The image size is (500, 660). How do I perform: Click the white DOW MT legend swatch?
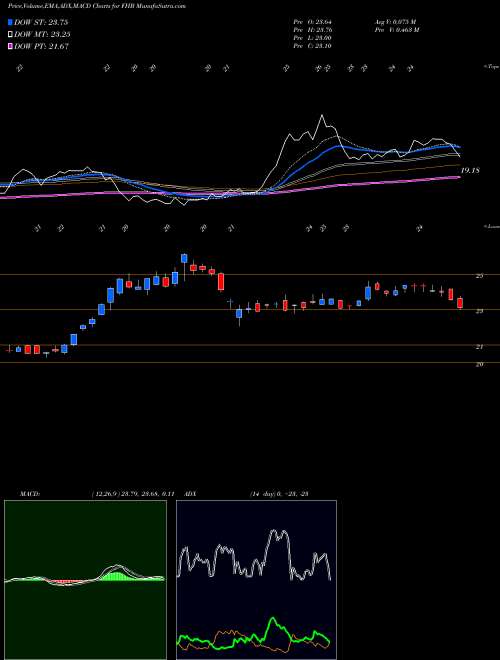[11, 35]
